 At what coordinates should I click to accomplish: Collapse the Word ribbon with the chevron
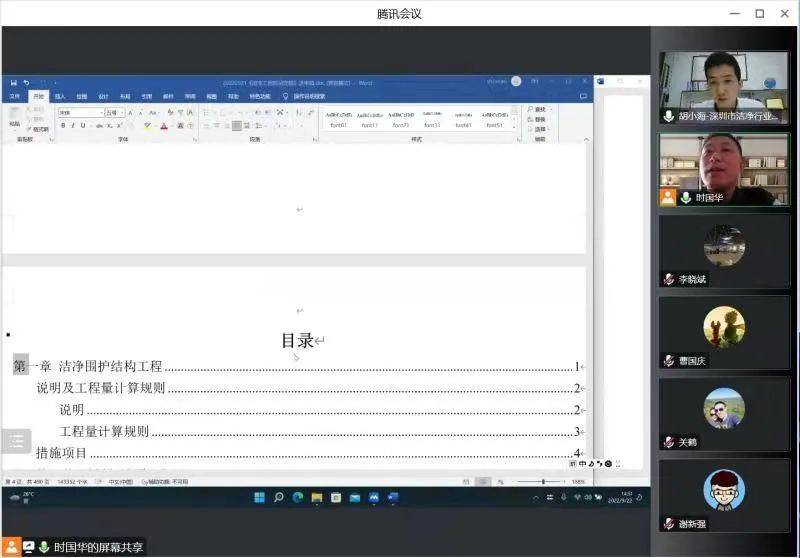[586, 139]
